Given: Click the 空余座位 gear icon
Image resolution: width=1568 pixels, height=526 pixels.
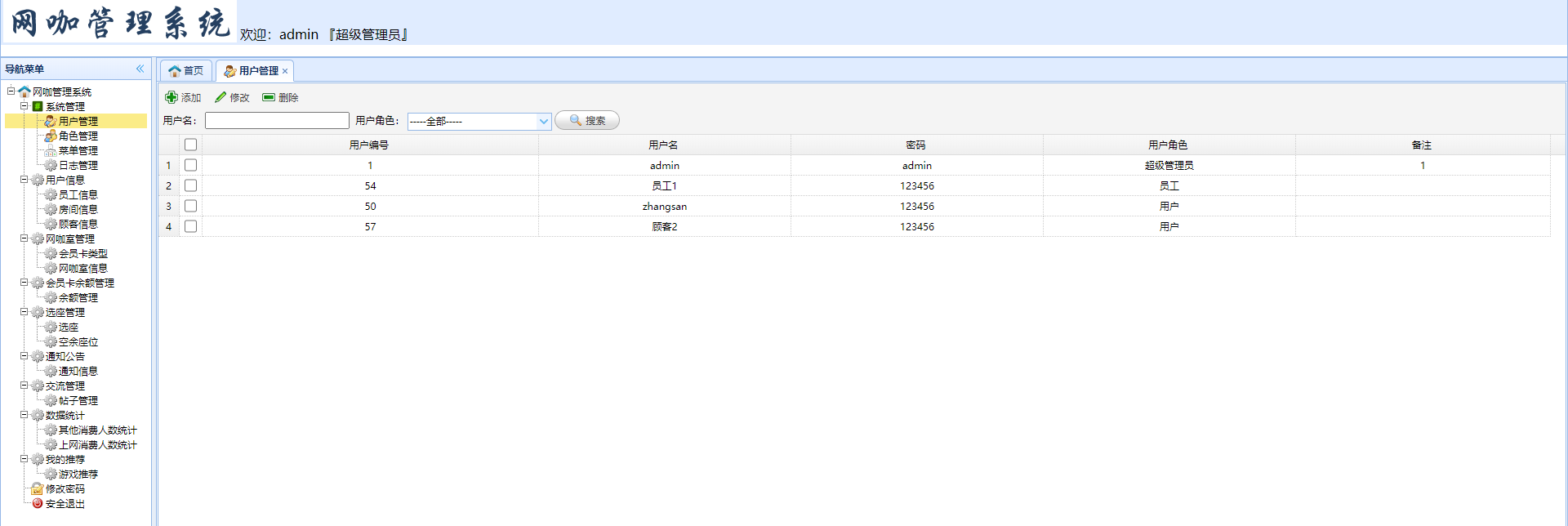Looking at the screenshot, I should pyautogui.click(x=51, y=341).
